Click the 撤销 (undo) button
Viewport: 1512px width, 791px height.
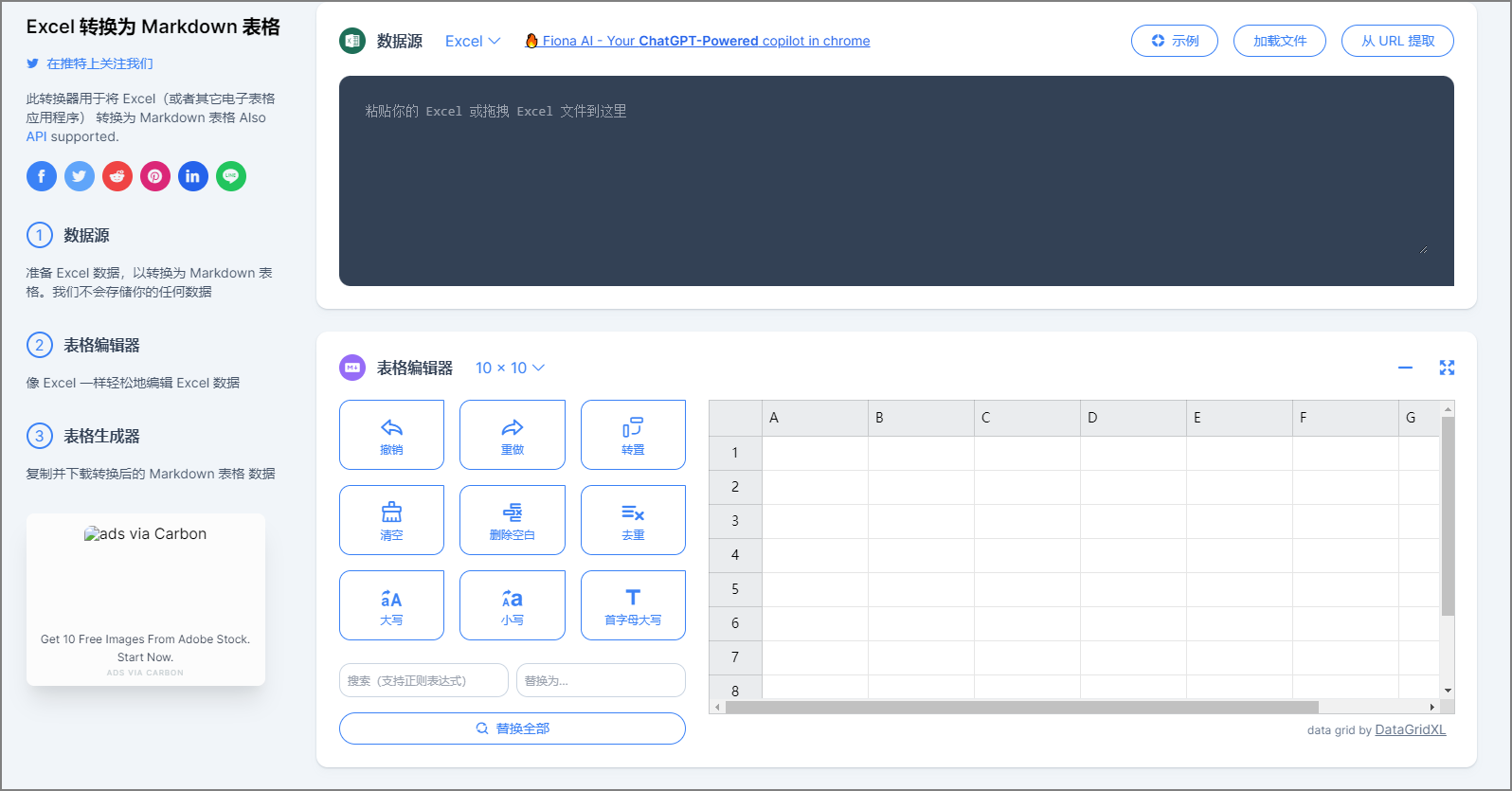(x=391, y=435)
